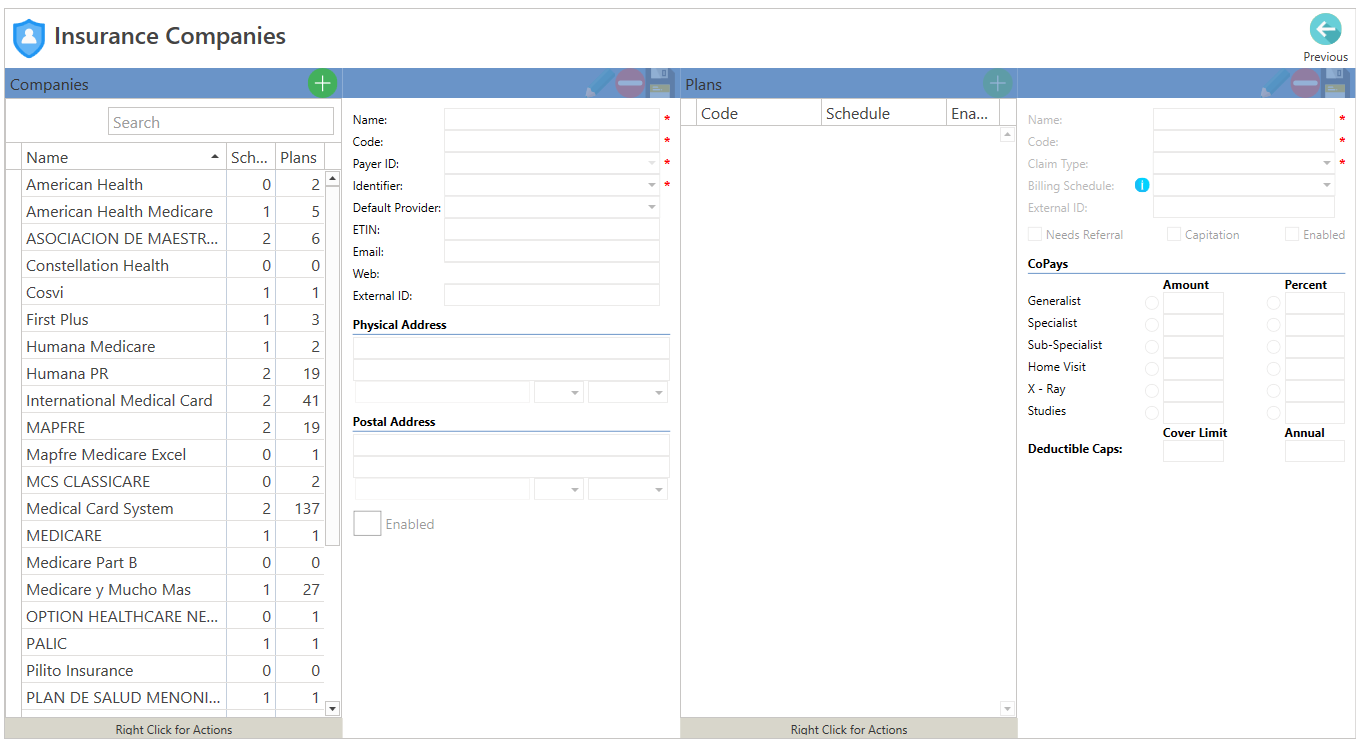Click the plan edit pencil icon
The image size is (1359, 742).
pyautogui.click(x=1275, y=83)
